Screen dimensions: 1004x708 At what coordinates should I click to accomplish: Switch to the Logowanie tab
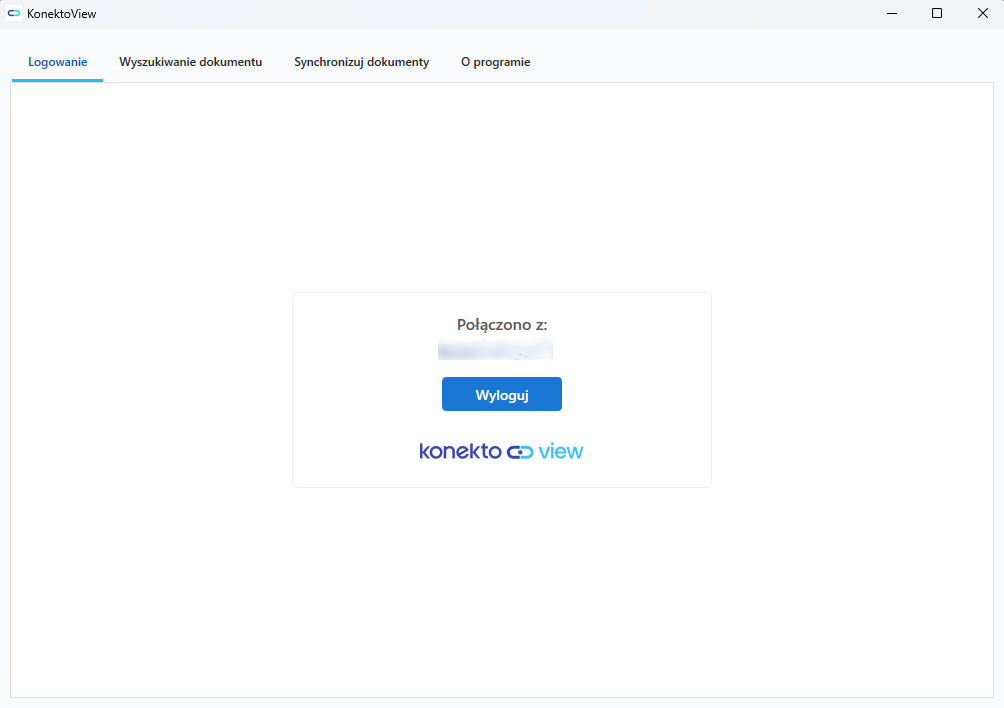point(58,62)
